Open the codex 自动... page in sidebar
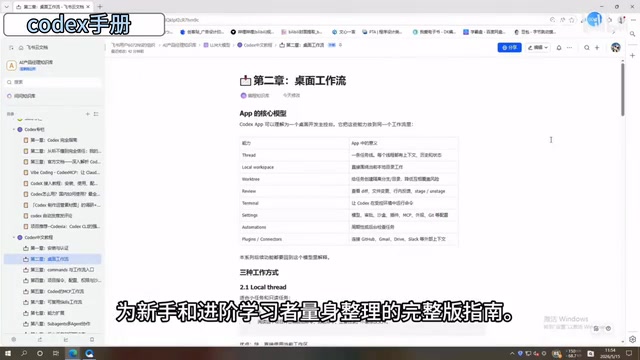The width and height of the screenshot is (640, 360). coord(48,216)
